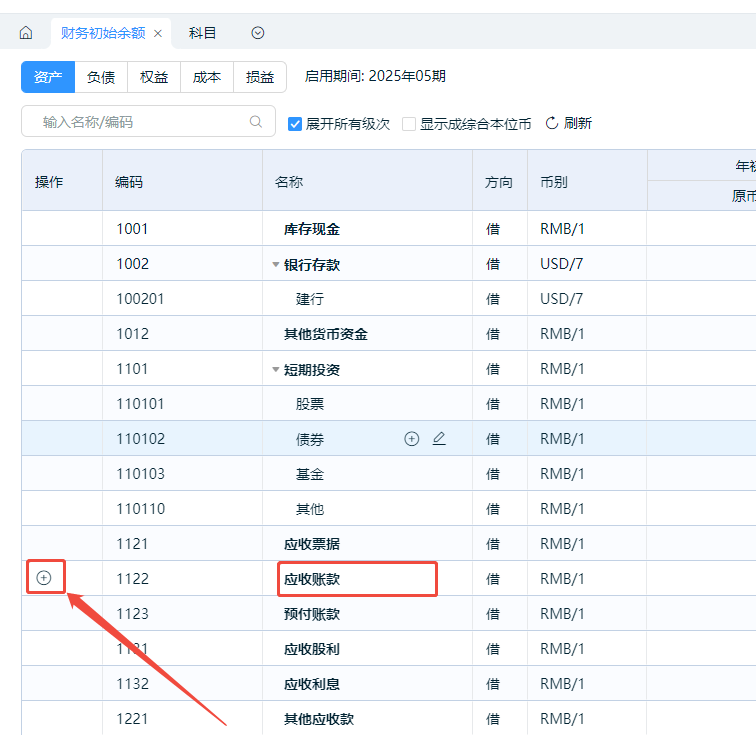Select the 权益 category tab
Viewport: 756px width, 735px height.
pyautogui.click(x=154, y=77)
